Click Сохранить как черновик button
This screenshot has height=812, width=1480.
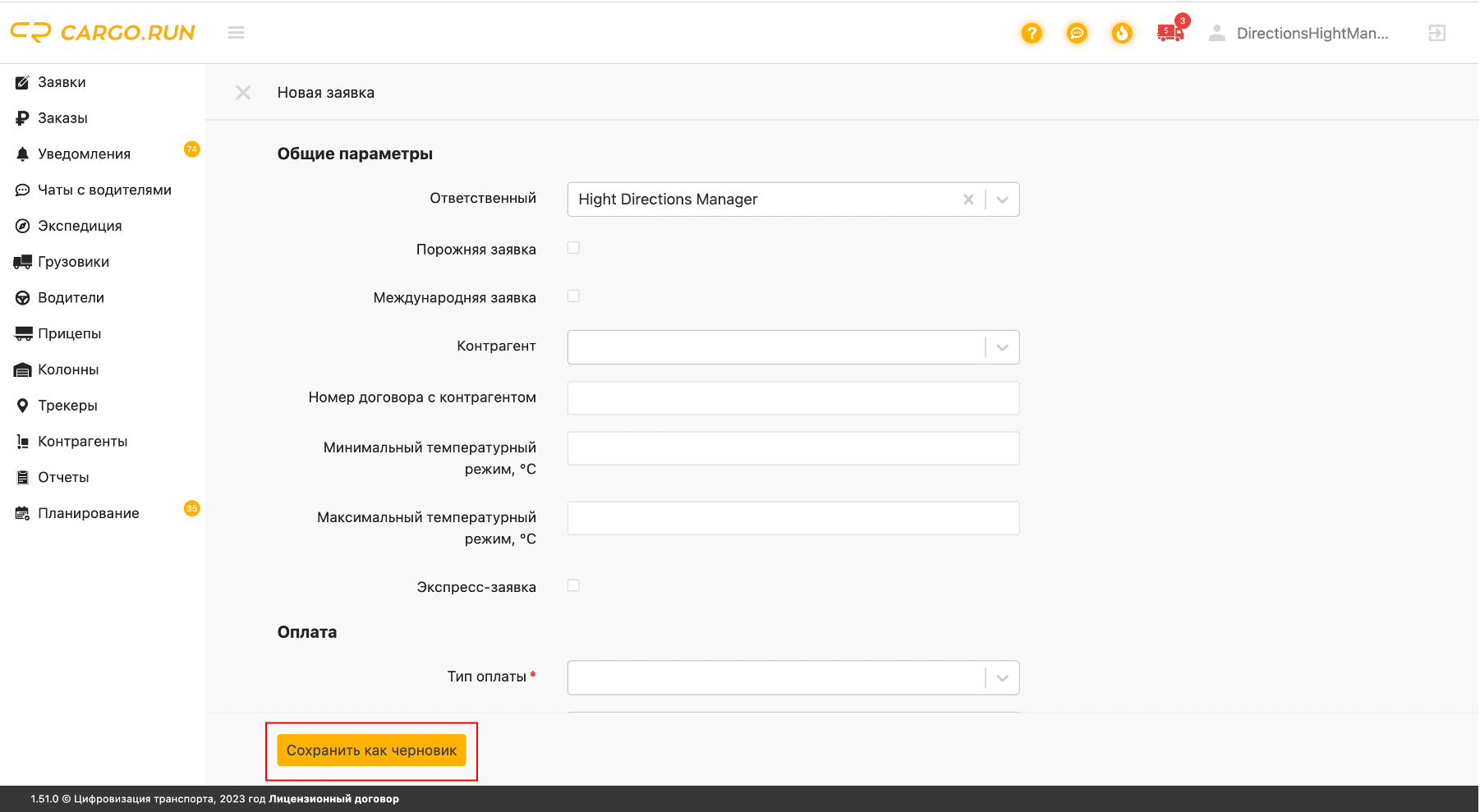tap(371, 750)
